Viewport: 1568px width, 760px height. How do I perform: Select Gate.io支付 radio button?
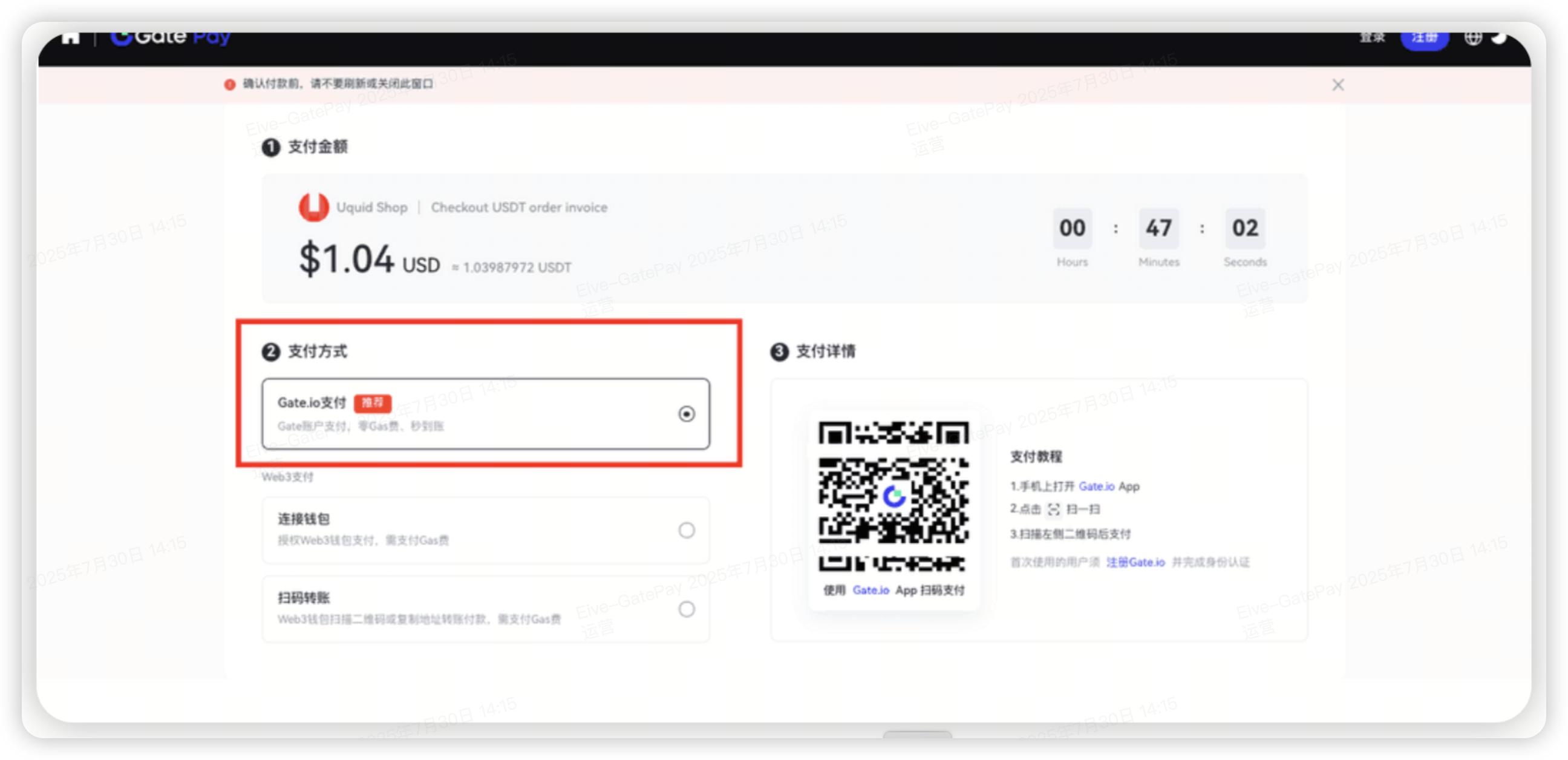686,414
